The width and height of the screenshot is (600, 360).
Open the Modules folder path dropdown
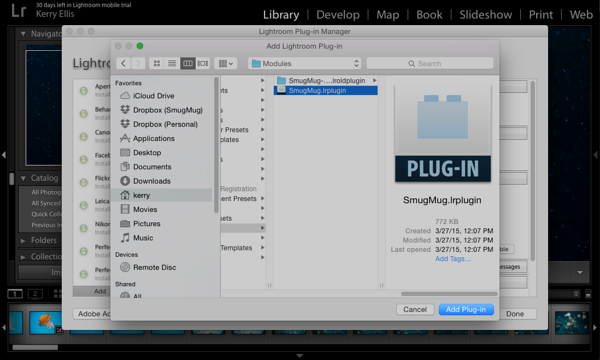[x=305, y=64]
